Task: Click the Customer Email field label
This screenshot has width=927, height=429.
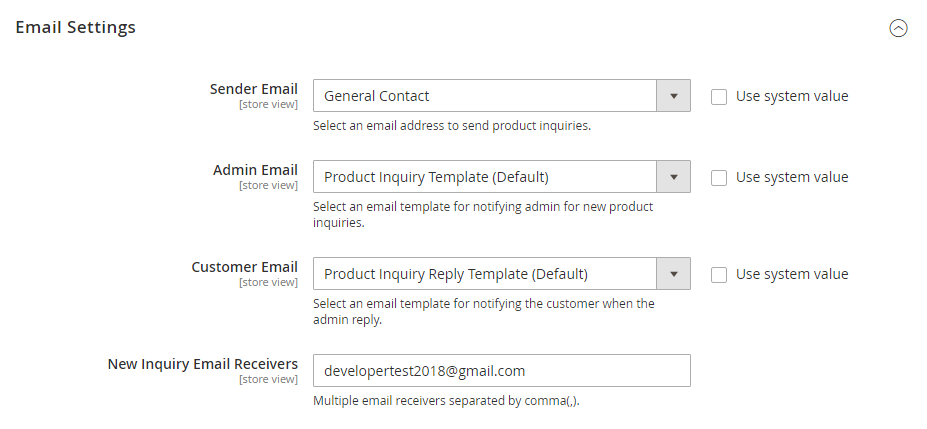Action: tap(244, 267)
